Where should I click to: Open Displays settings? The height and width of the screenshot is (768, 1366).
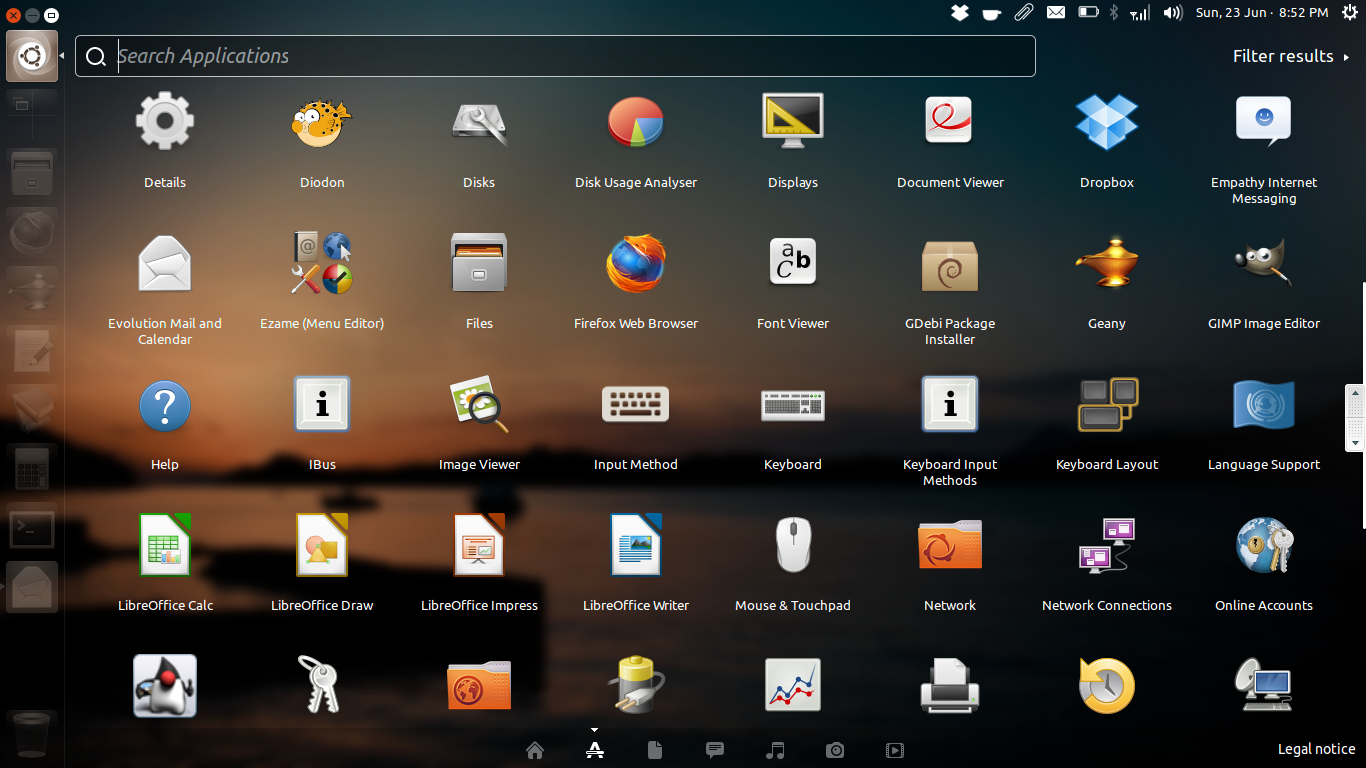click(793, 122)
